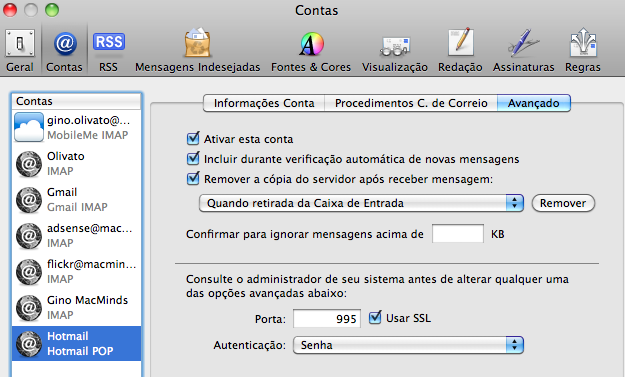Click the flickr@macmin account @ icon
This screenshot has width=625, height=377.
pos(29,272)
